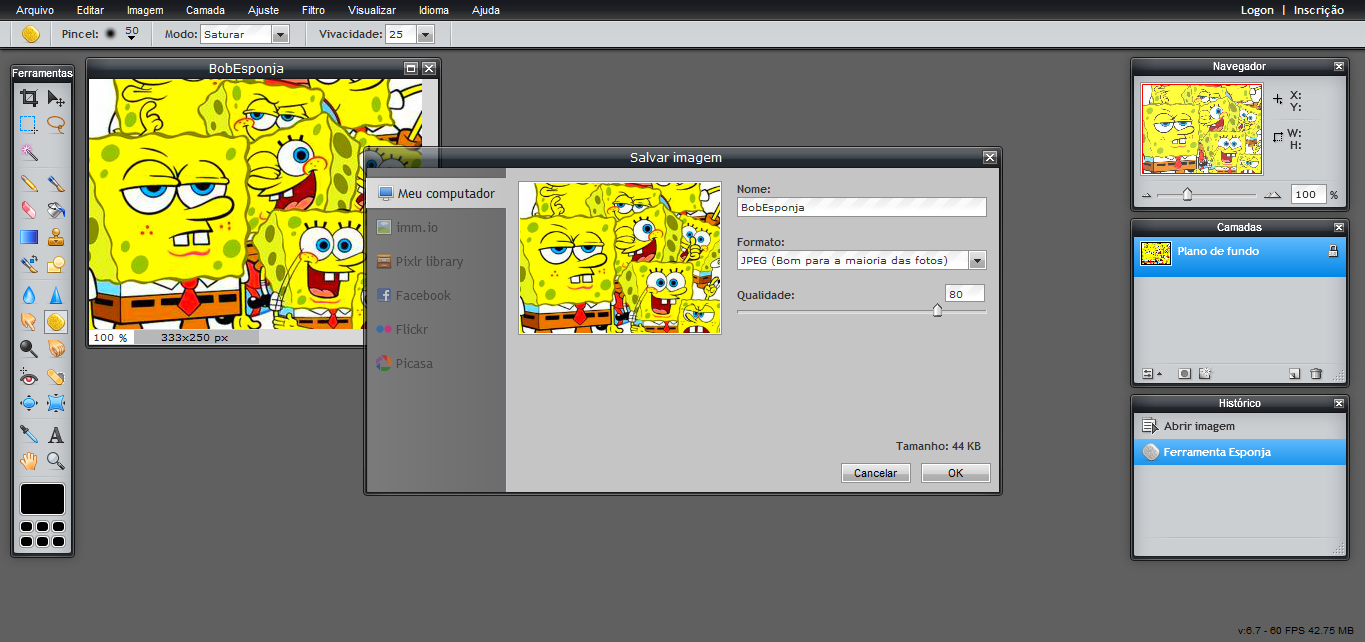Image resolution: width=1365 pixels, height=642 pixels.
Task: Select the Bloat tool
Action: point(29,404)
